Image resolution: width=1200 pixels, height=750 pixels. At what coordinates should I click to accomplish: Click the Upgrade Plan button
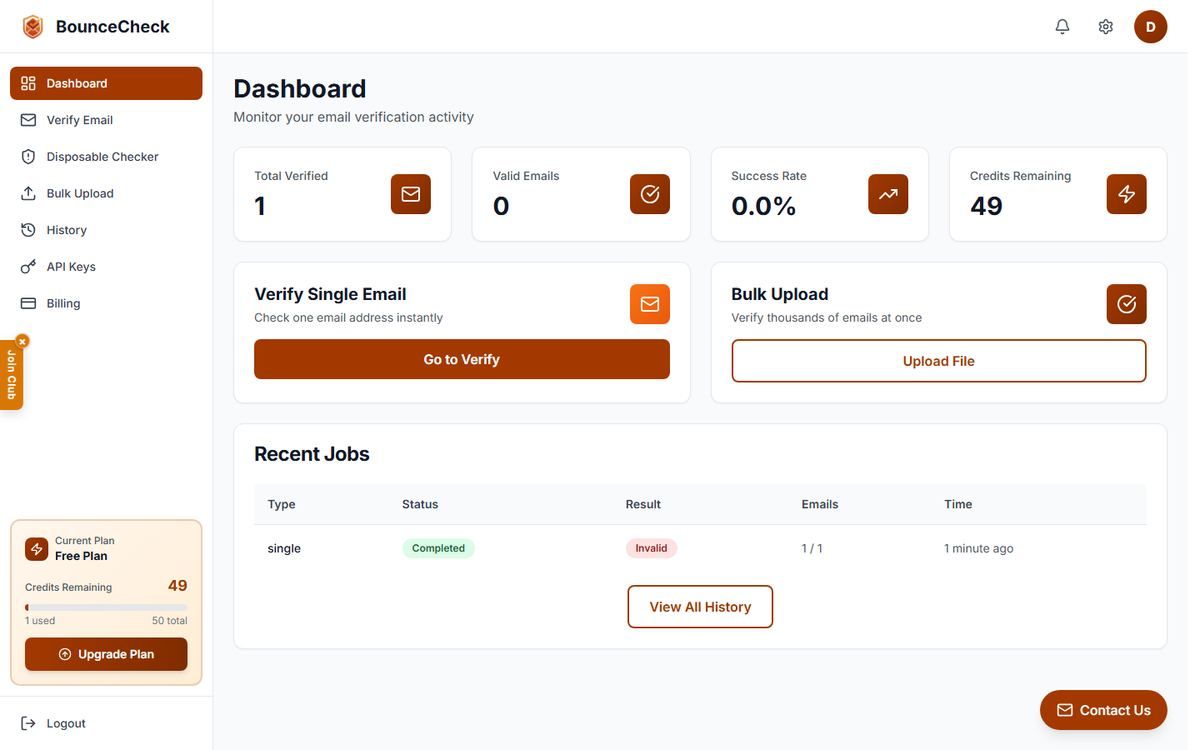[106, 654]
